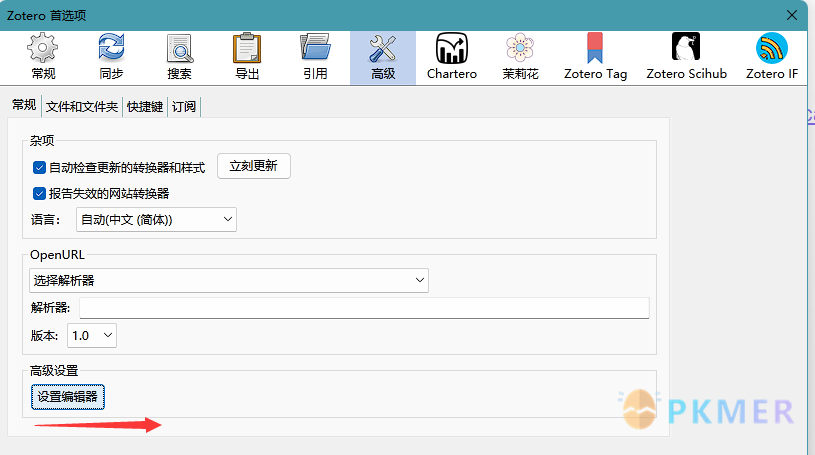Close the Zotero 首选项 window

pos(792,15)
